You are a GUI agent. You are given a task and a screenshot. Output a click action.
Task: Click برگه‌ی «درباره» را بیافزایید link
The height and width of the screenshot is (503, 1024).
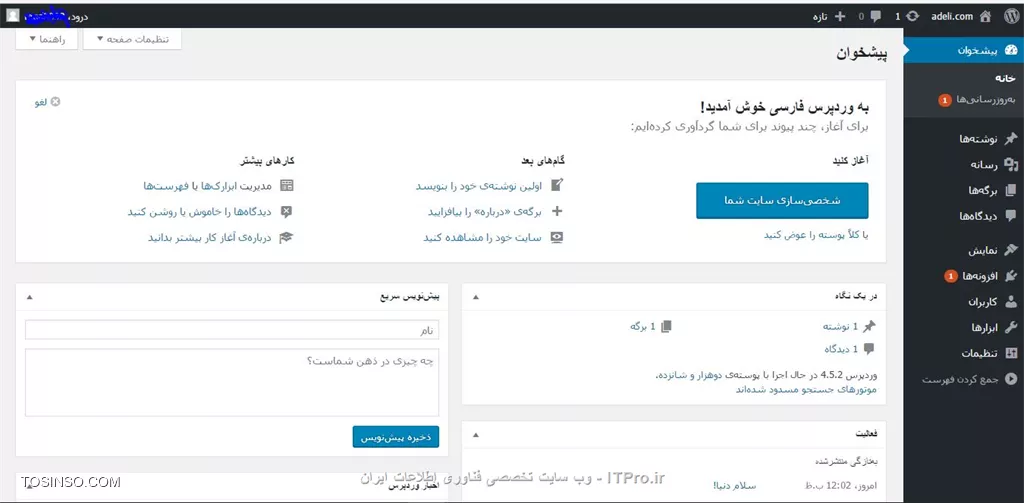pos(485,212)
